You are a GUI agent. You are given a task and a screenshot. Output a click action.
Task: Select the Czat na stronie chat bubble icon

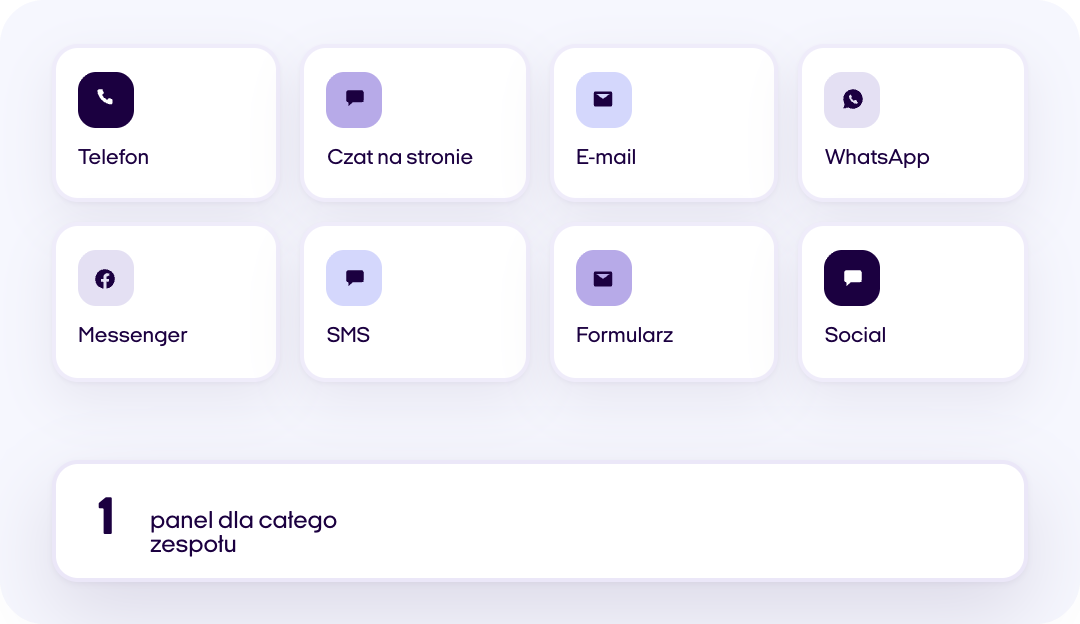pyautogui.click(x=354, y=99)
